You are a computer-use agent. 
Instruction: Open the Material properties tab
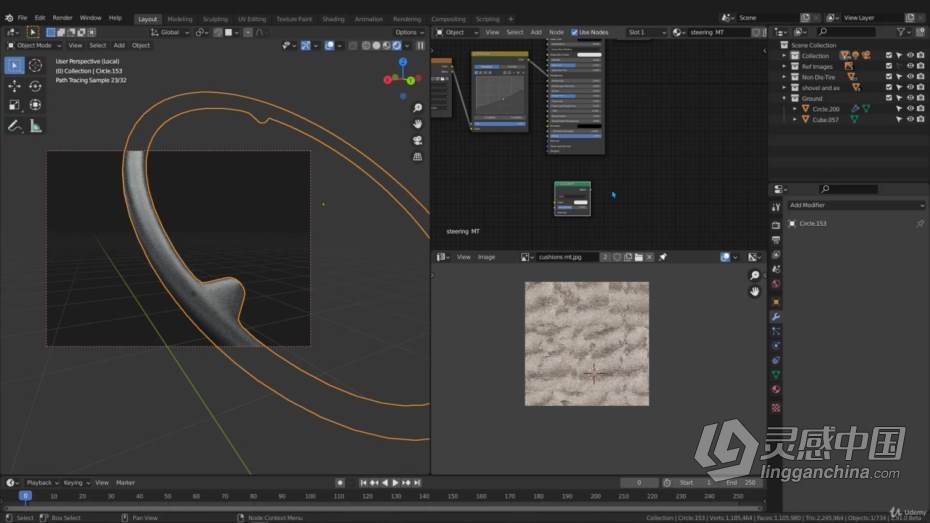click(776, 390)
